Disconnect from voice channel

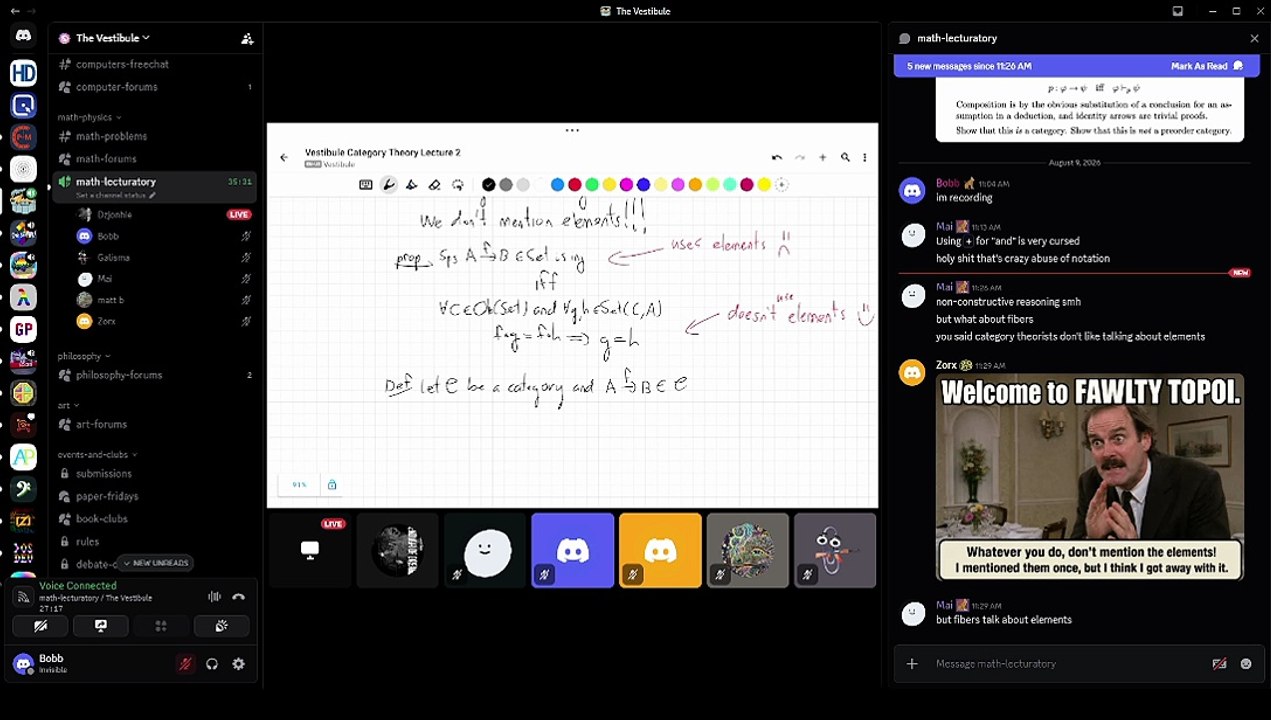click(x=238, y=597)
